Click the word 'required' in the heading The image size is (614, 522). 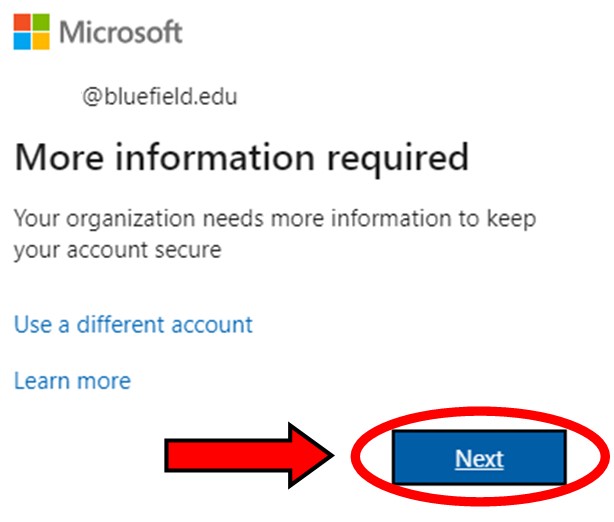(x=397, y=160)
